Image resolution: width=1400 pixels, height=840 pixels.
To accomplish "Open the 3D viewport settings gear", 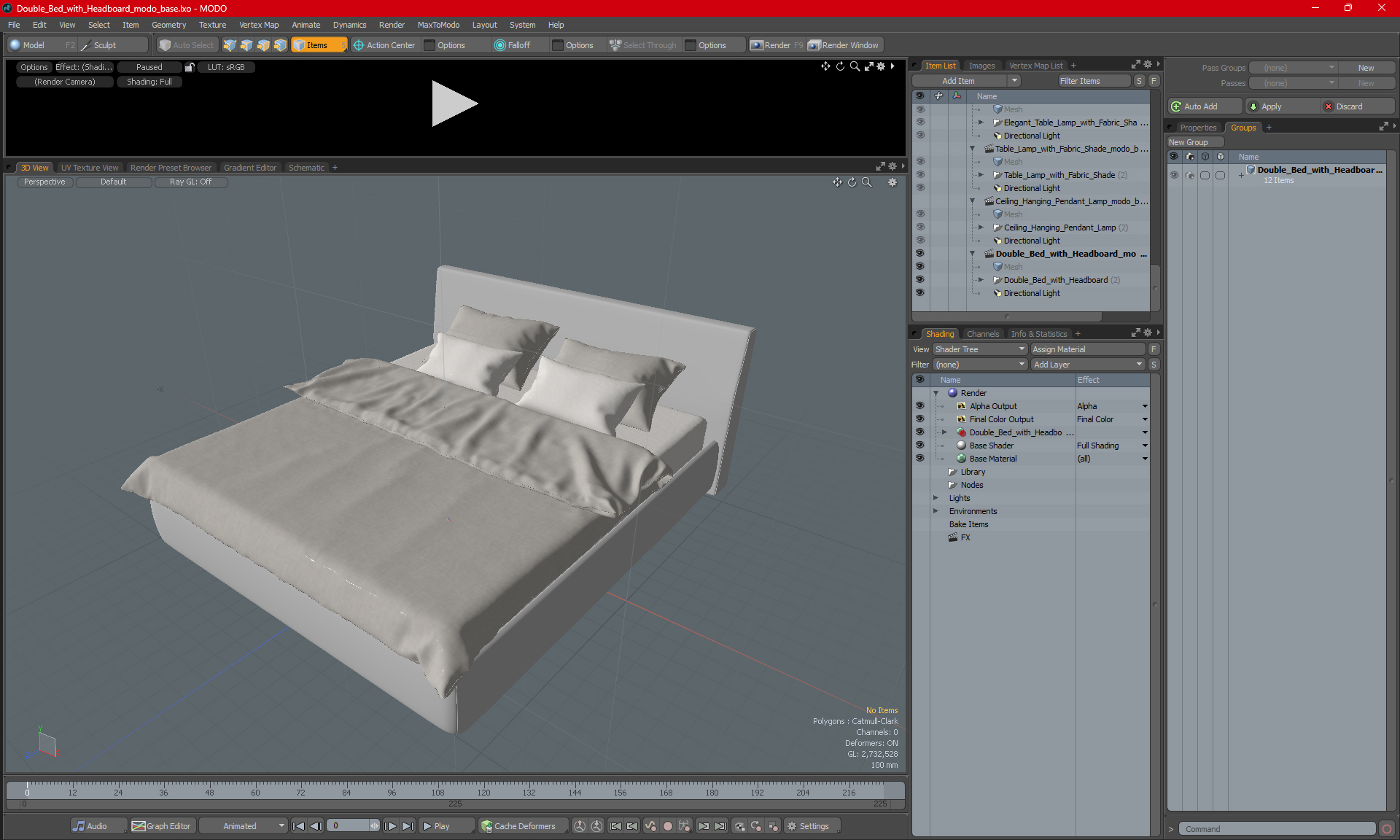I will (892, 182).
